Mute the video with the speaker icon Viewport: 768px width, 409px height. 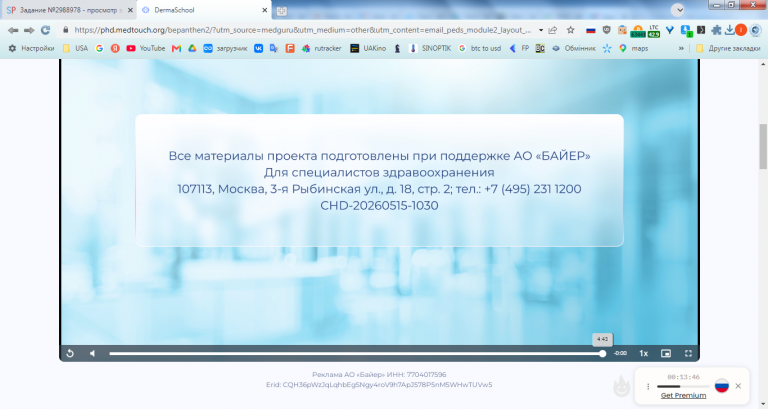[92, 353]
